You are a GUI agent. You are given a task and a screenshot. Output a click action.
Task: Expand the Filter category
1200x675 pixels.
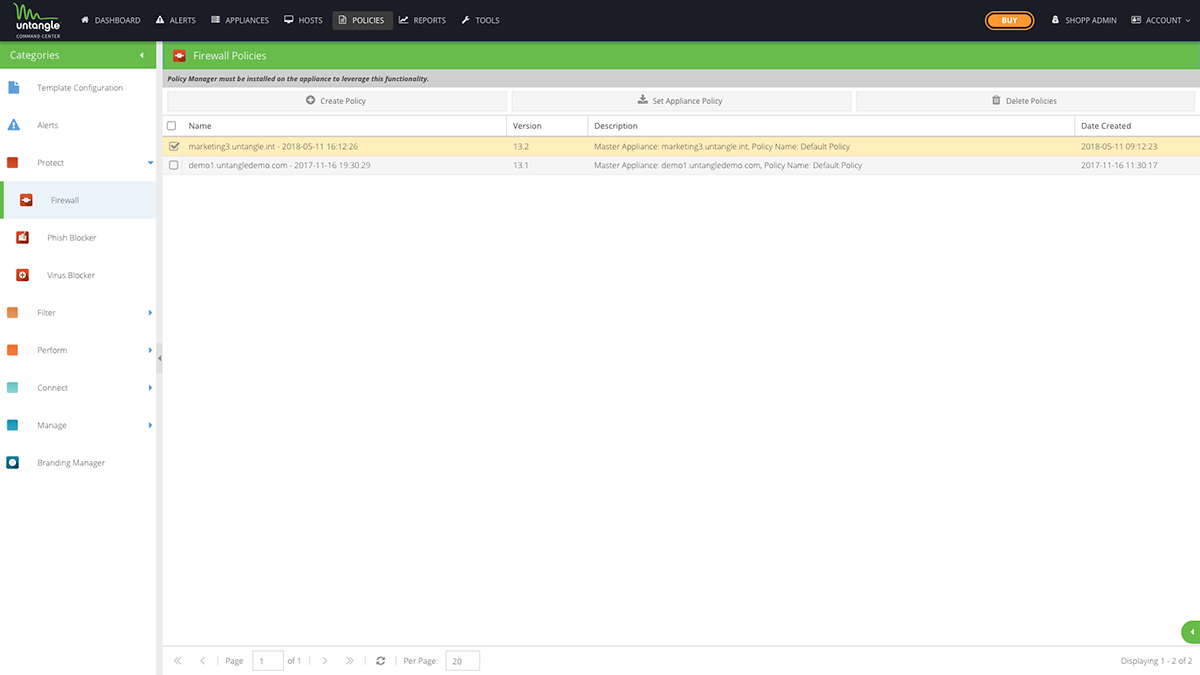pyautogui.click(x=151, y=313)
